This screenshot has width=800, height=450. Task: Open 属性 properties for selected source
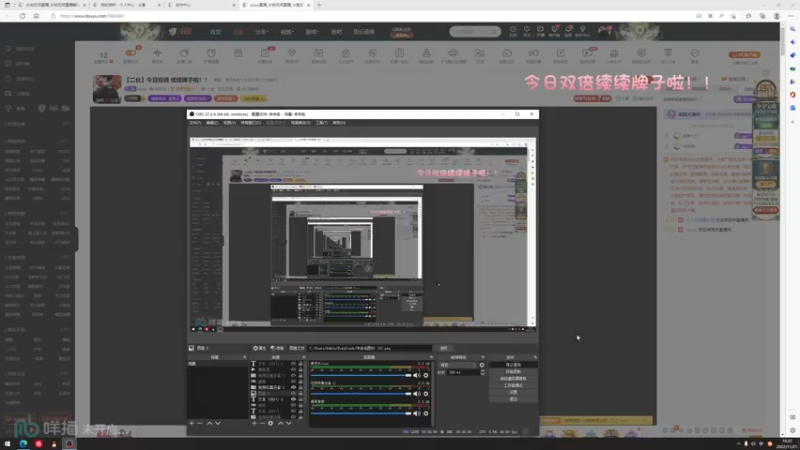click(x=259, y=348)
